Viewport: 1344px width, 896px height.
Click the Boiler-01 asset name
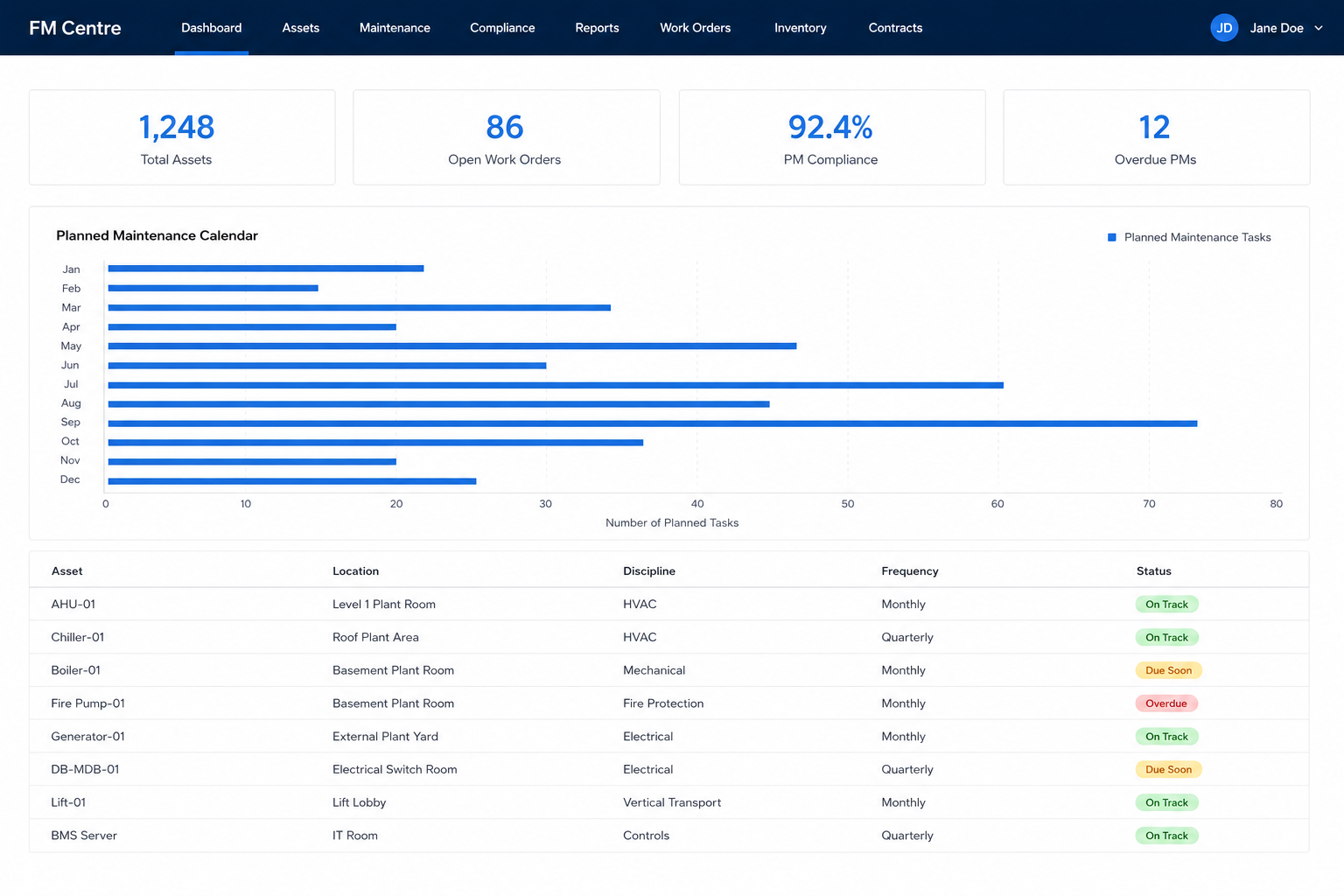pos(76,671)
